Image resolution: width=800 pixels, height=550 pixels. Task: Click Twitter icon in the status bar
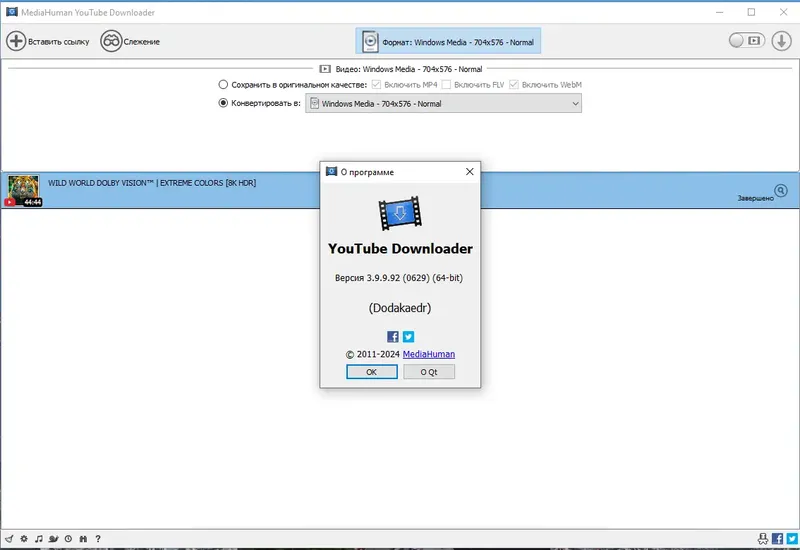pos(792,539)
